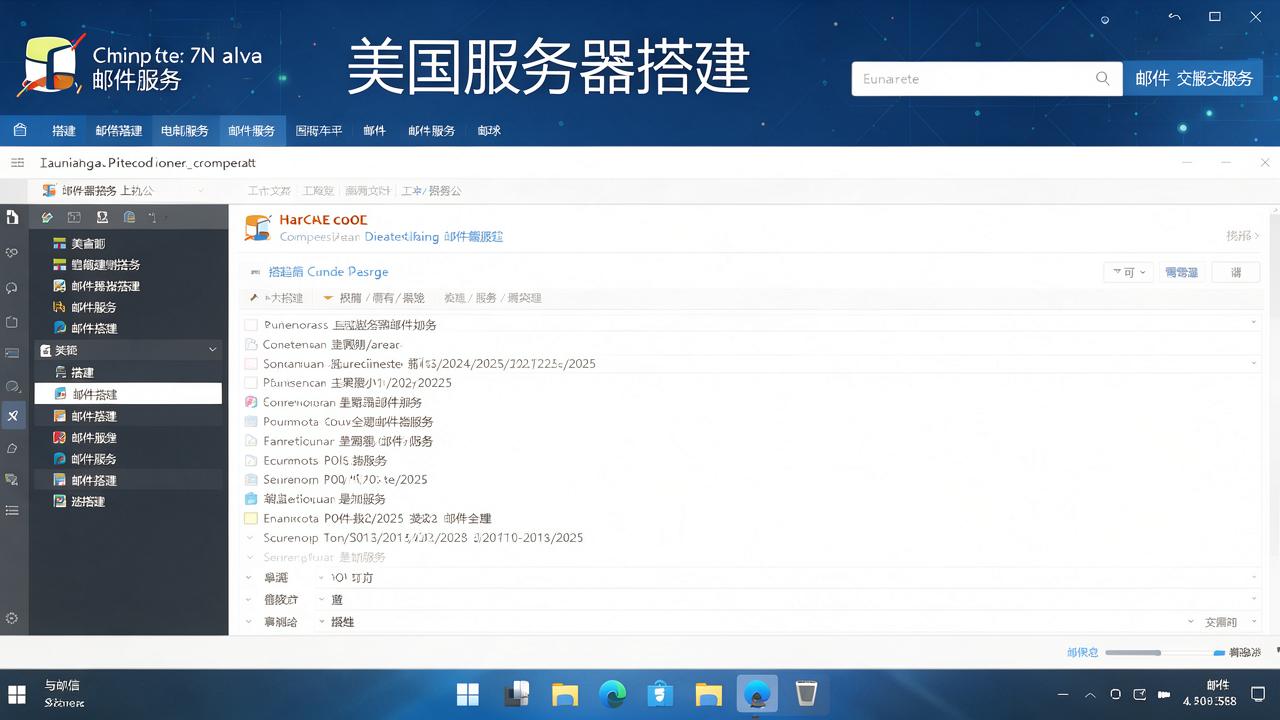Select the highlighted 邮件服务 navigation tab
The width and height of the screenshot is (1280, 720).
pos(251,131)
